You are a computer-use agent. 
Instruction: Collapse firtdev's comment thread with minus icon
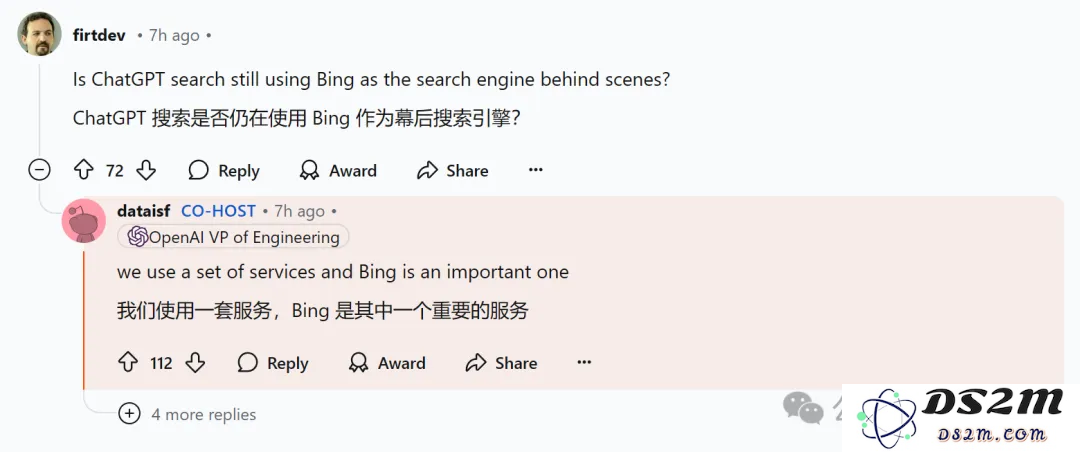click(x=39, y=170)
